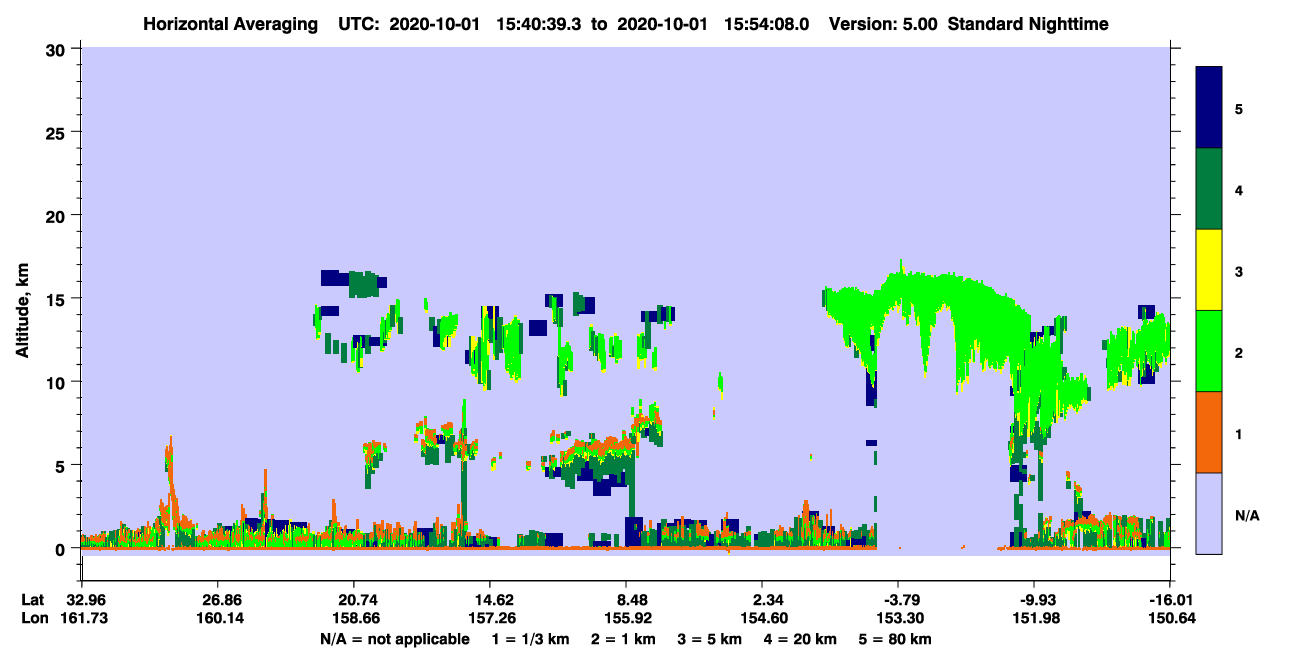Click the latitude value '14.62'
The height and width of the screenshot is (667, 1300).
(x=489, y=600)
